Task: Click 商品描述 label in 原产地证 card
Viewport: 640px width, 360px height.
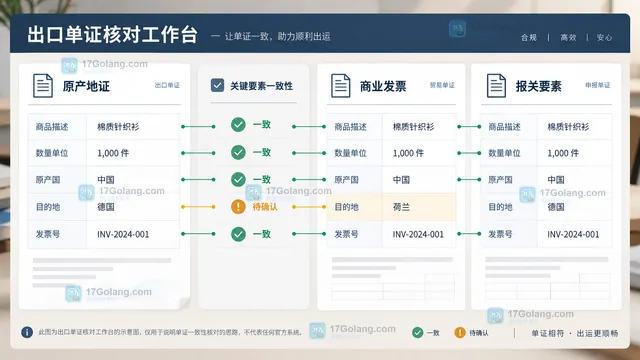Action: click(52, 127)
